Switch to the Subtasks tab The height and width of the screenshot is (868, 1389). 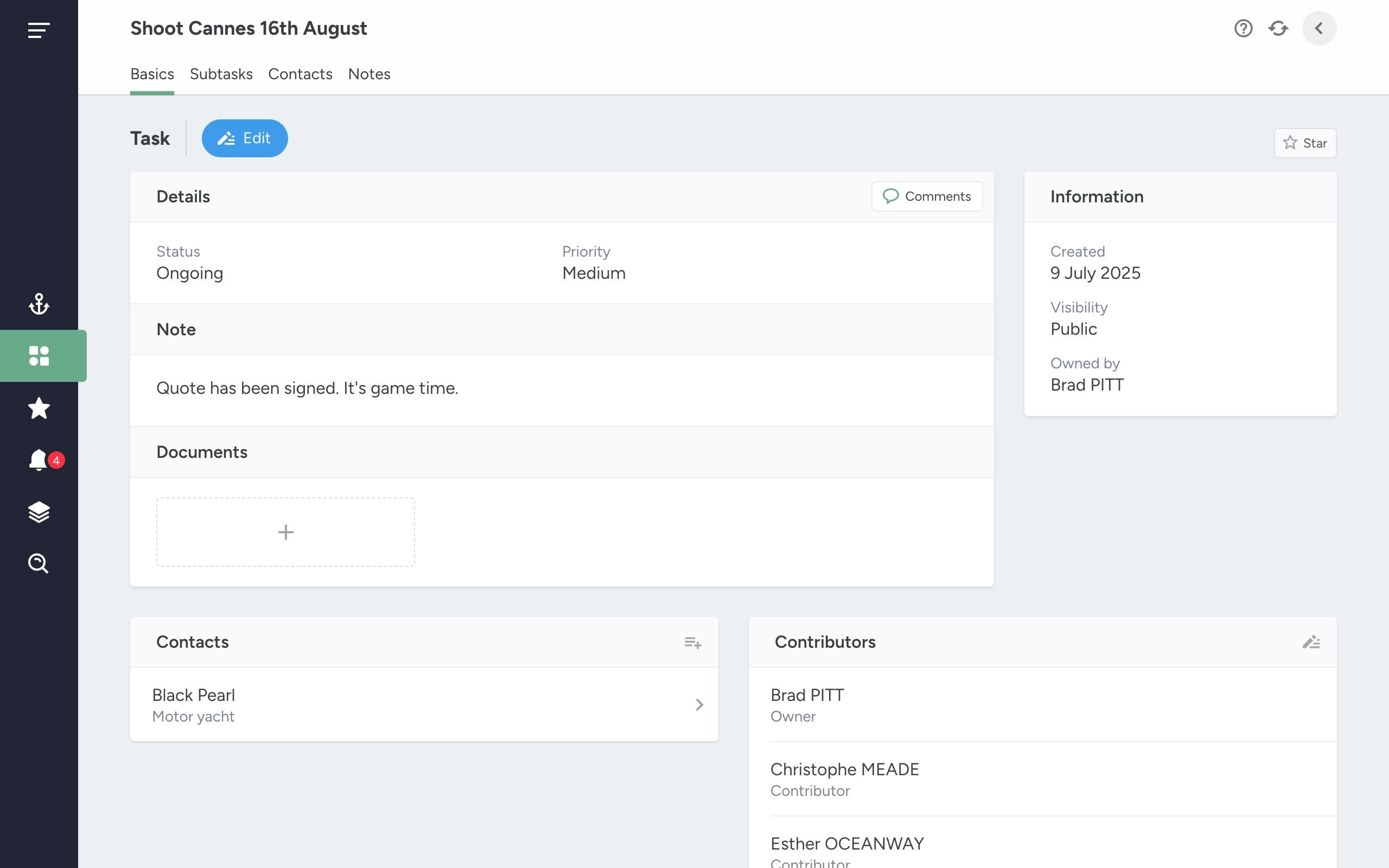(221, 74)
